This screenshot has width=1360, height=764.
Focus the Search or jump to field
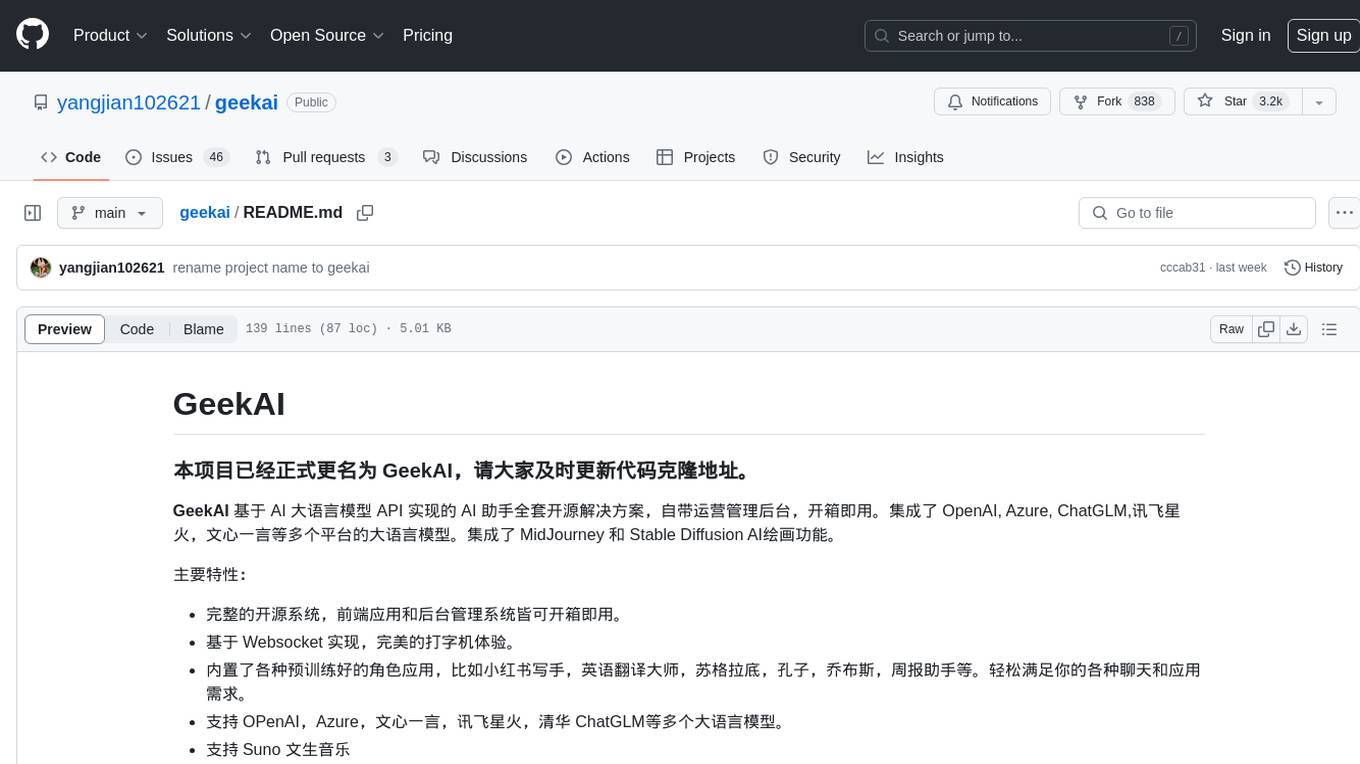(x=1031, y=35)
